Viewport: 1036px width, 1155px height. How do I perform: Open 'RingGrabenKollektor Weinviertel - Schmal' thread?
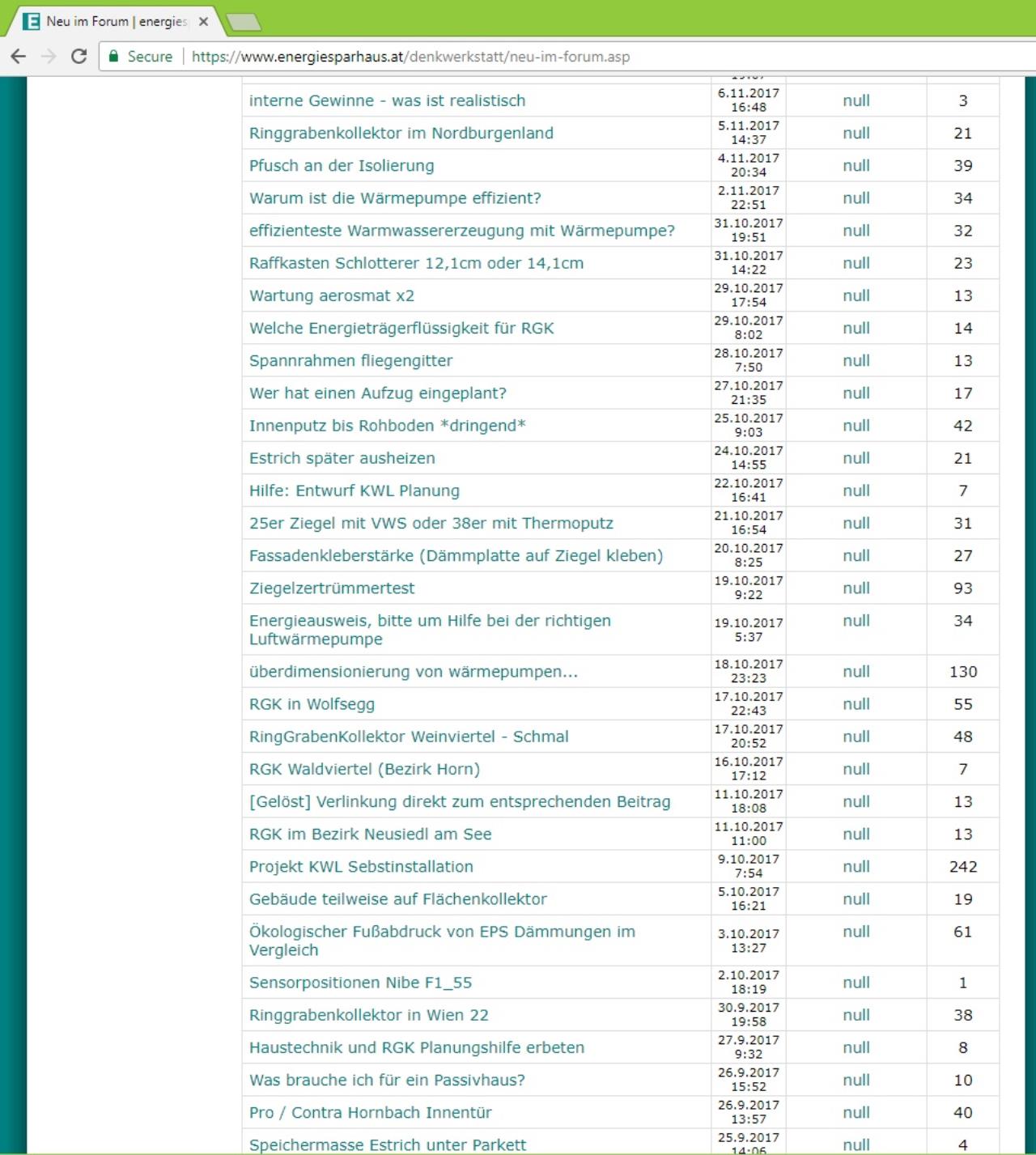click(409, 737)
